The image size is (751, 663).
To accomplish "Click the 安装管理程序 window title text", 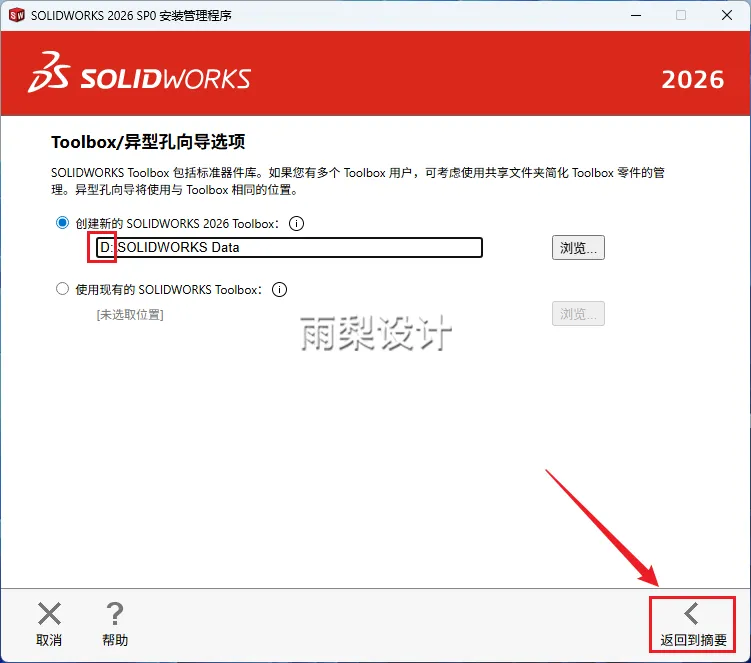I will 195,16.
